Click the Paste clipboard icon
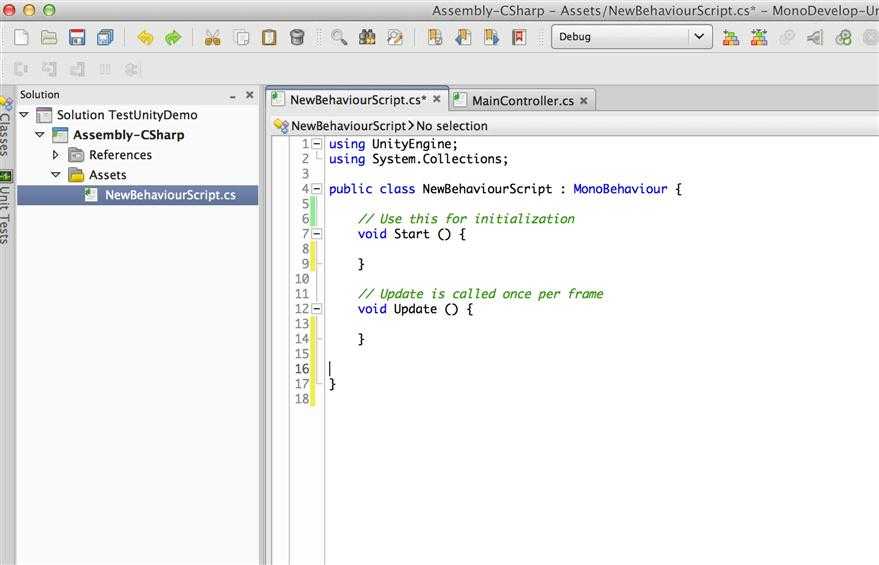 269,38
